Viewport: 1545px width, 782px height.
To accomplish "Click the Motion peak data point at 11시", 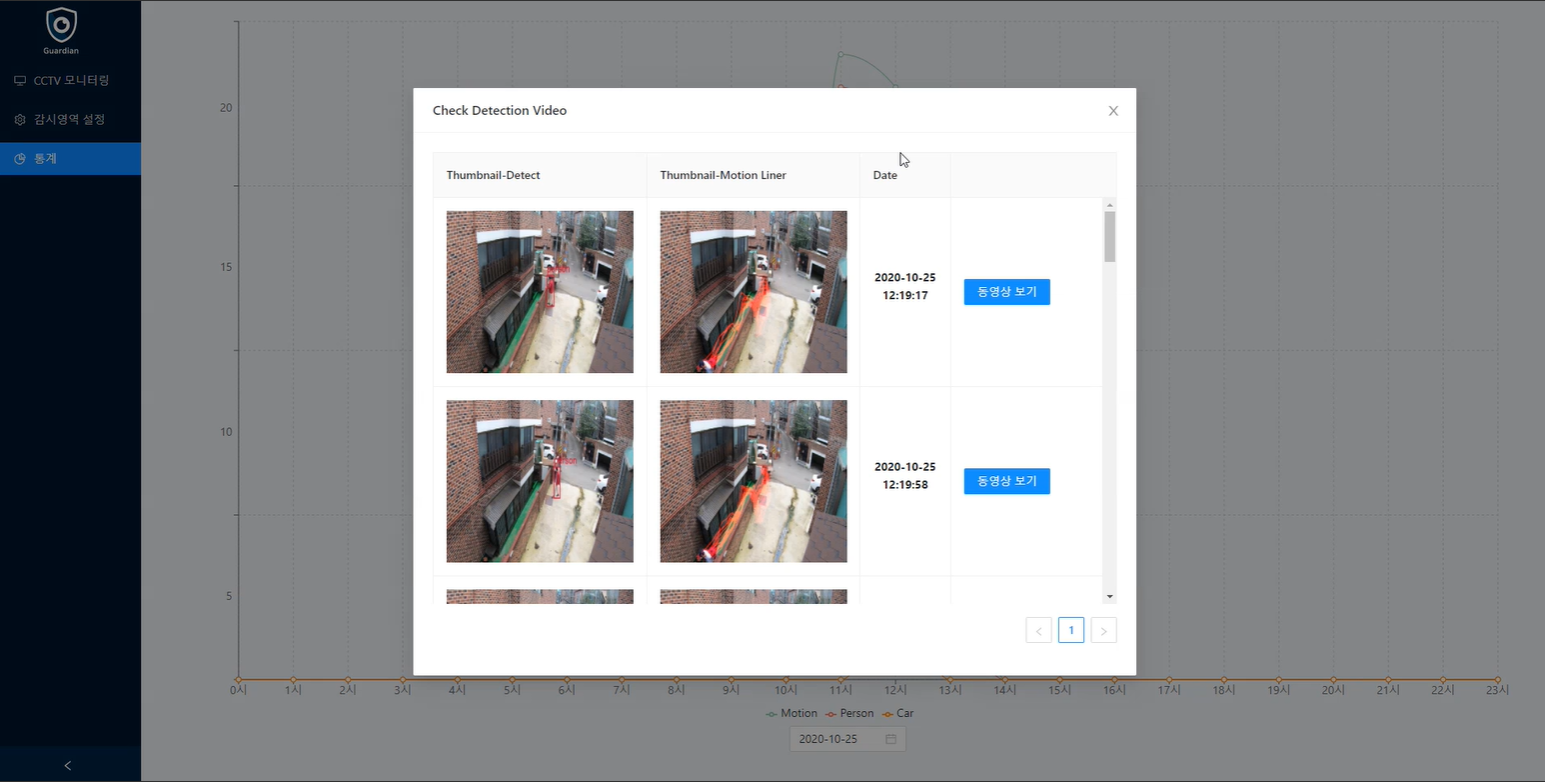I will 841,54.
